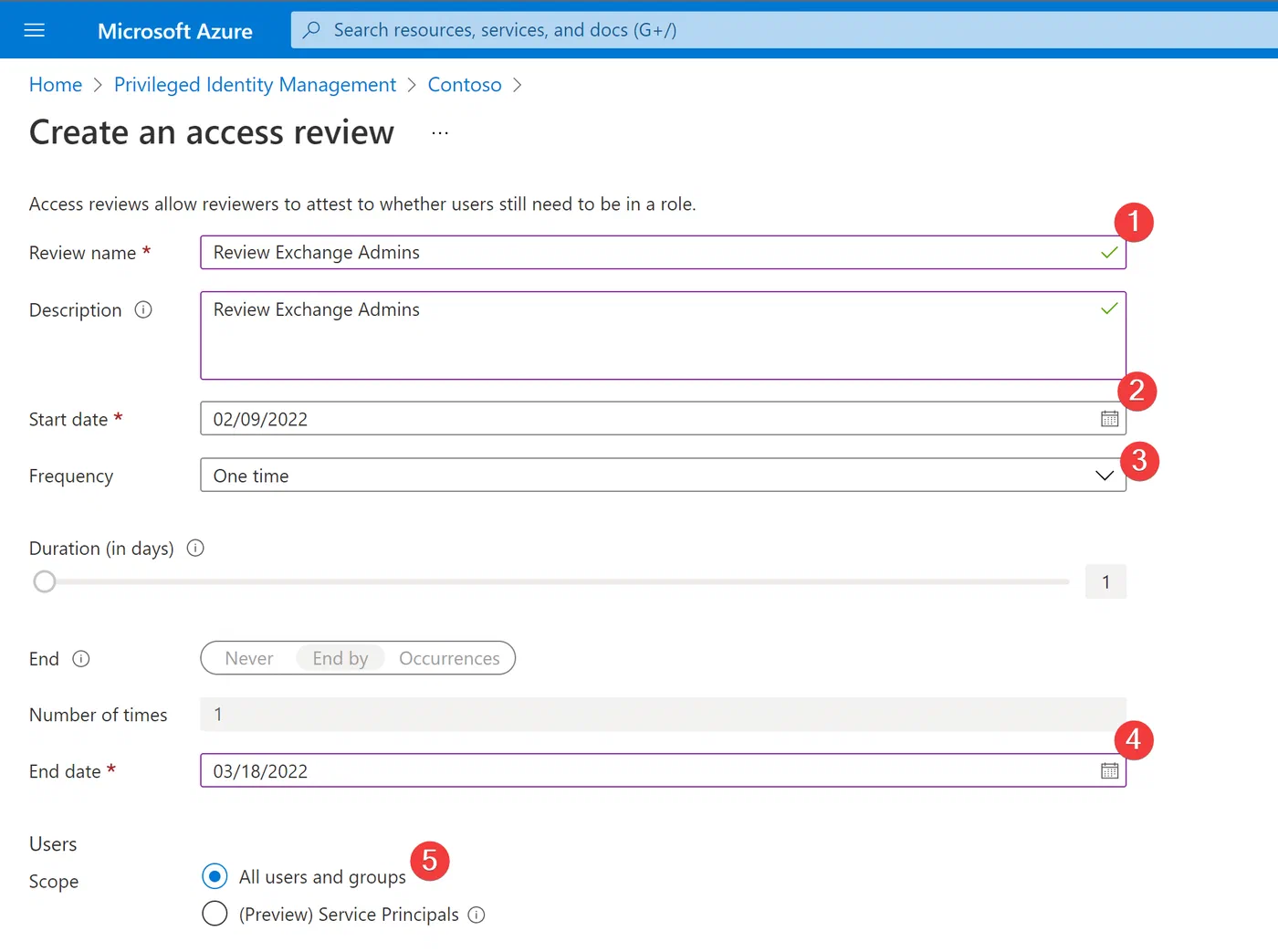
Task: Open the more options ellipsis beside title
Action: 440,133
